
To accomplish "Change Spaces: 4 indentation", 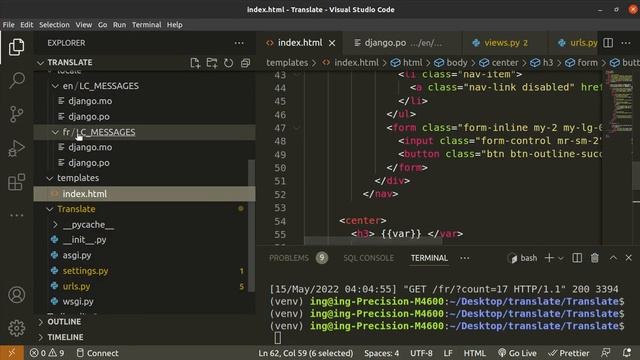I will pyautogui.click(x=382, y=353).
